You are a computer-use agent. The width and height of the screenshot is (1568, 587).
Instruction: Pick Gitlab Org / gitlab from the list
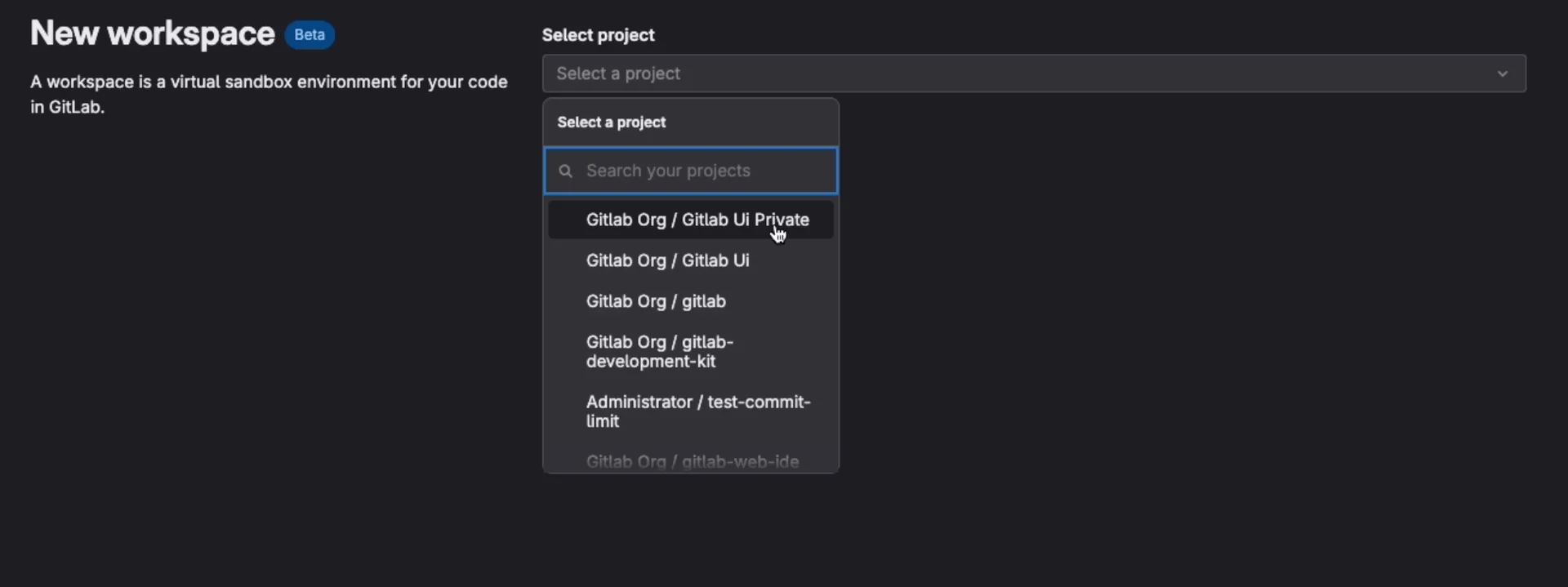click(656, 301)
